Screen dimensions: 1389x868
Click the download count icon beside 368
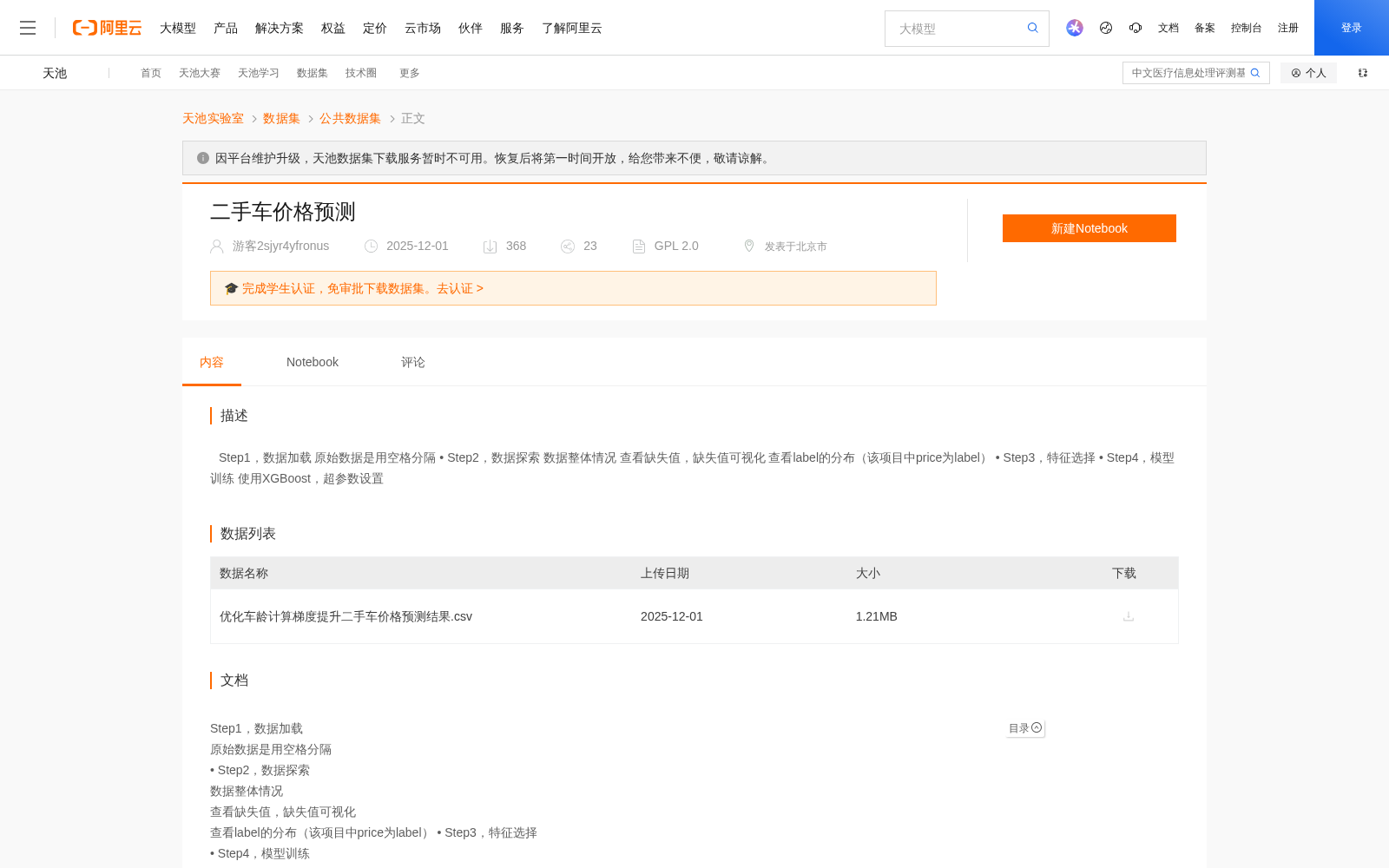point(490,247)
